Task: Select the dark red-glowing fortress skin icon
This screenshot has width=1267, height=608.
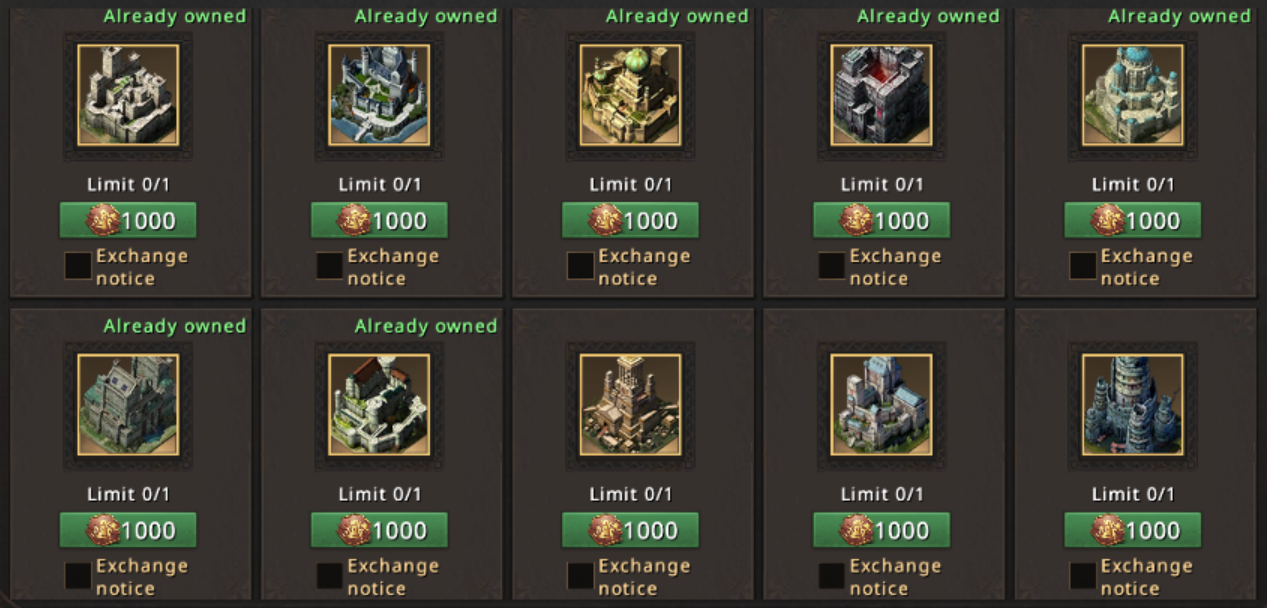Action: click(x=881, y=95)
